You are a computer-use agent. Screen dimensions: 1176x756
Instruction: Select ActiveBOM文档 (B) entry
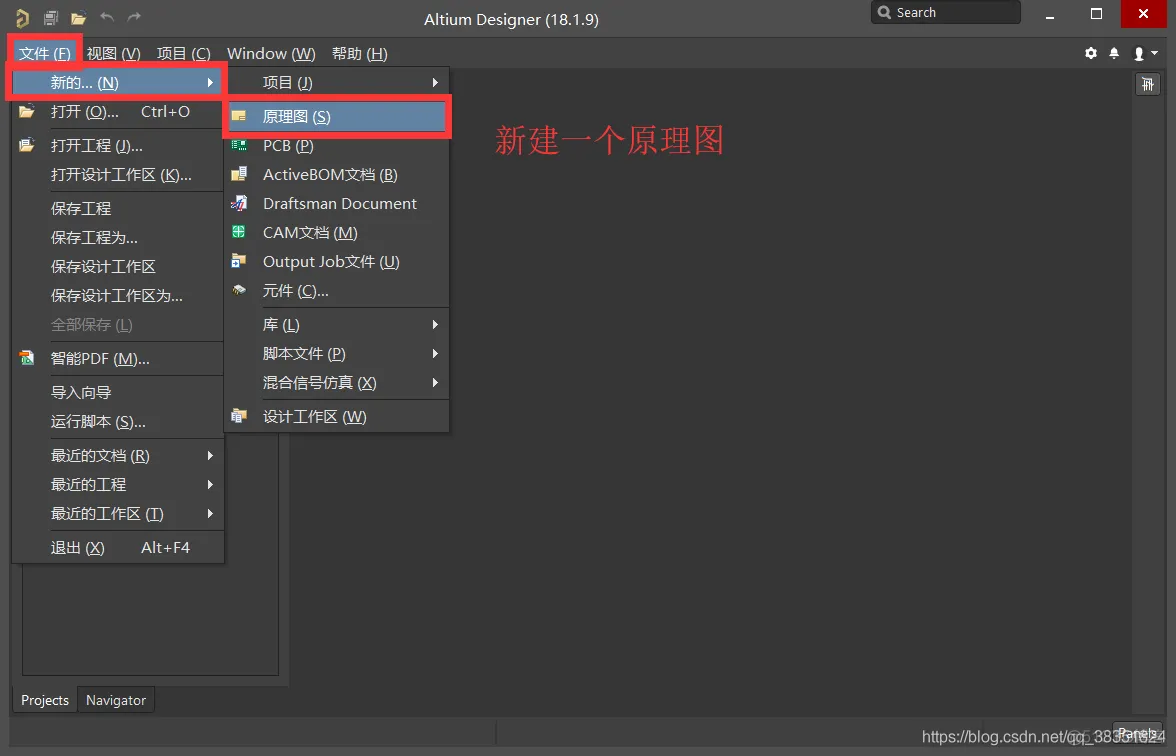(x=337, y=175)
